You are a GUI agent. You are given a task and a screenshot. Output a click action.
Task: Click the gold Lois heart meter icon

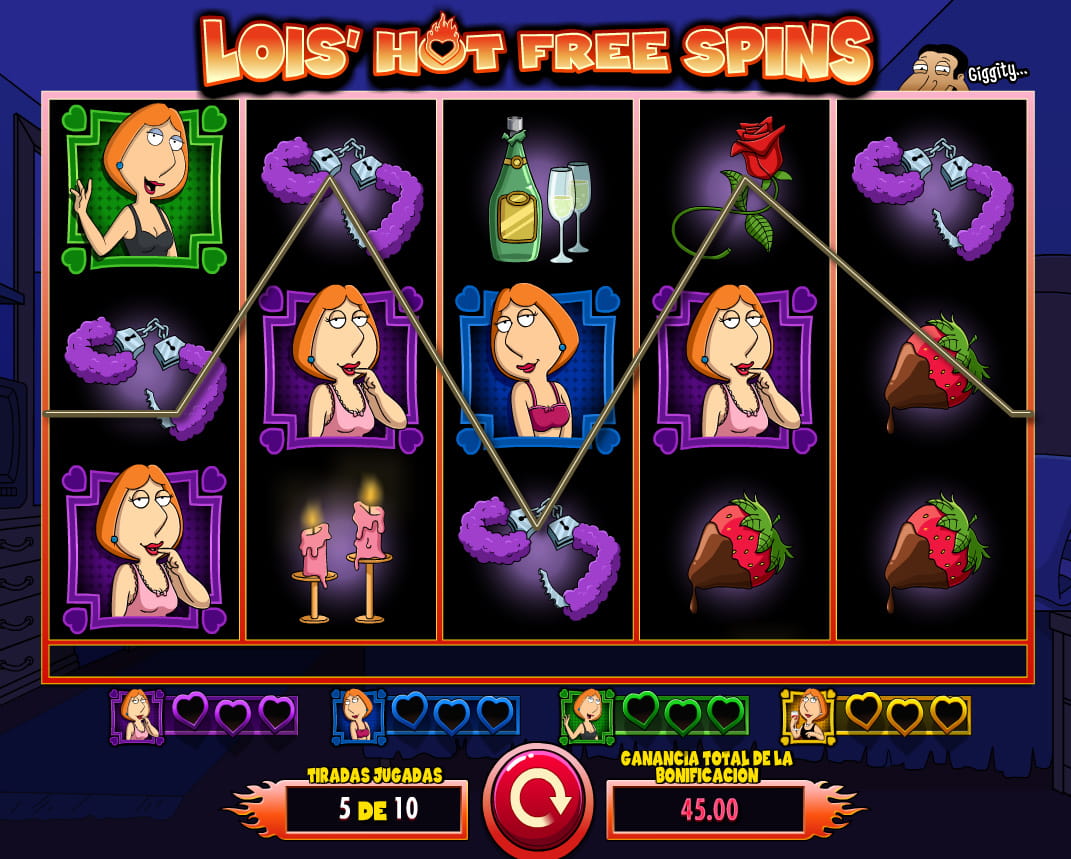808,716
